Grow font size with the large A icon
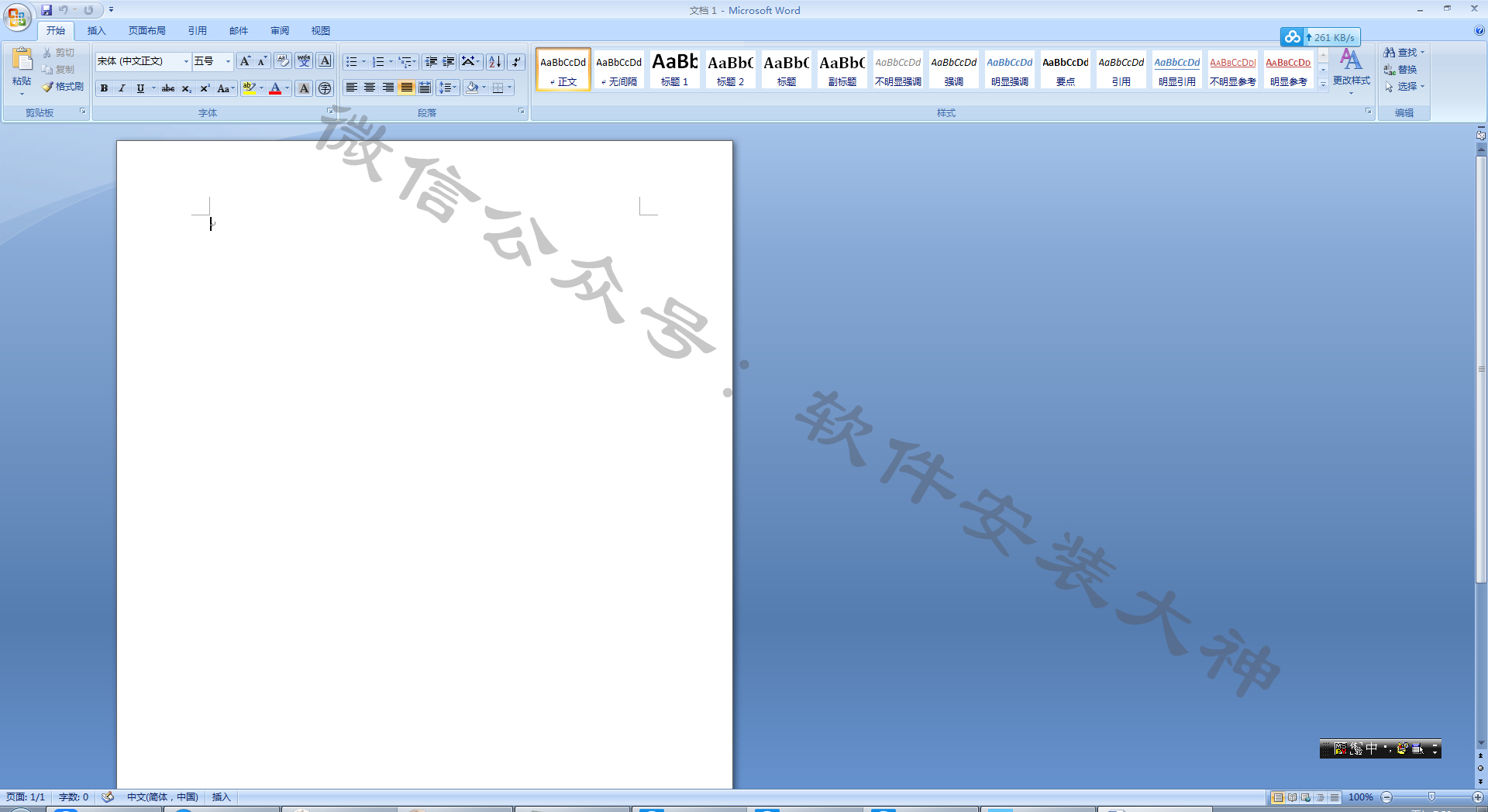Image resolution: width=1488 pixels, height=812 pixels. (x=245, y=61)
